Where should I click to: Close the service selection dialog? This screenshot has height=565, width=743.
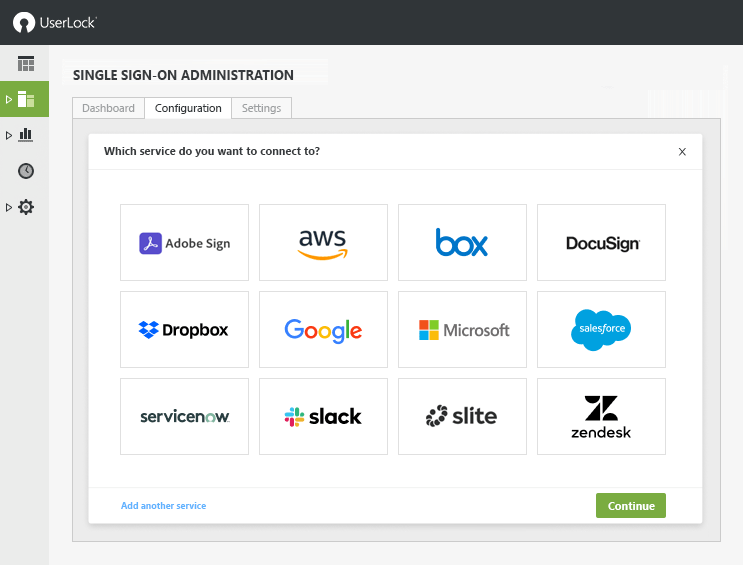pyautogui.click(x=682, y=152)
